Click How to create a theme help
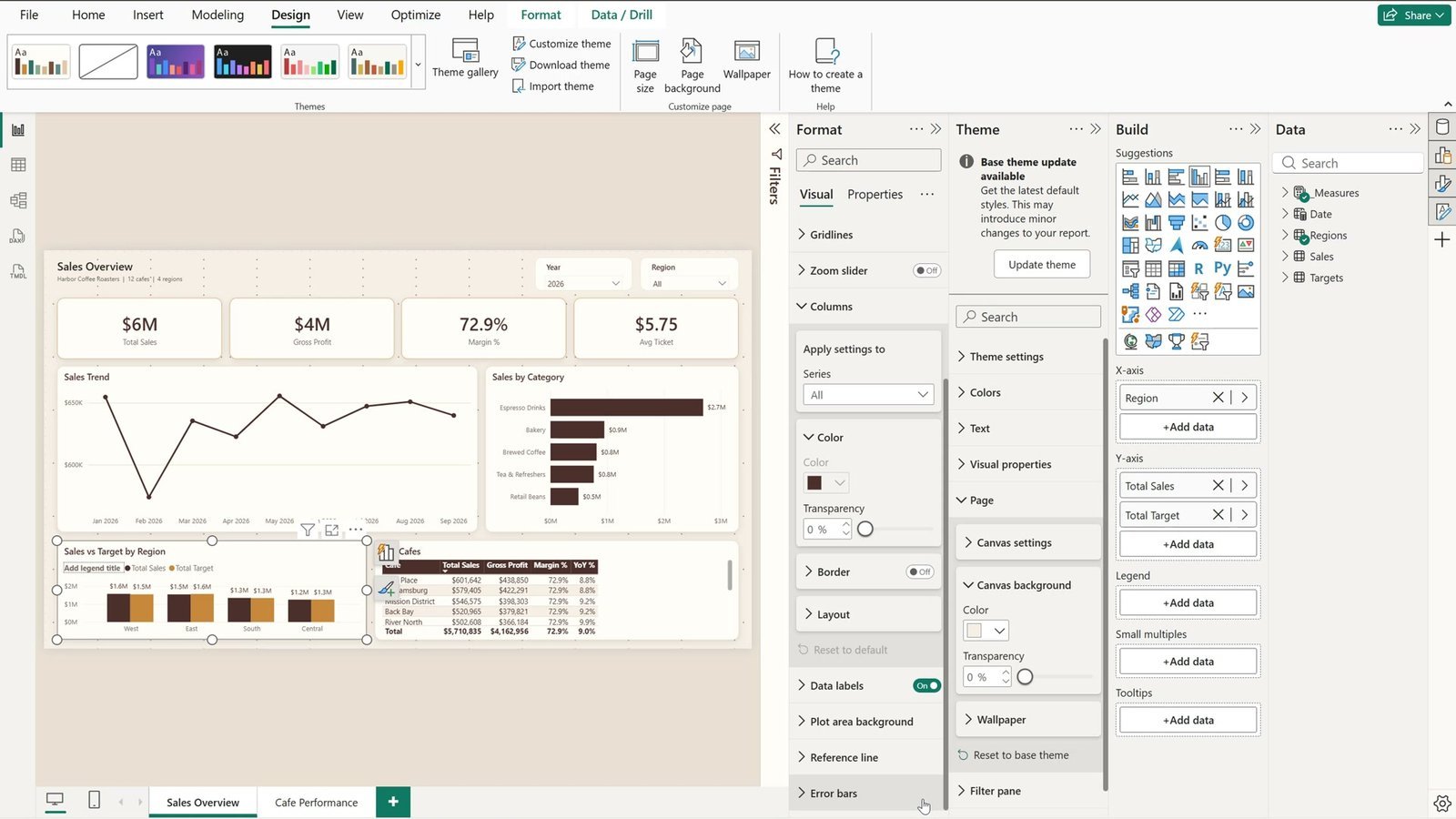 [825, 66]
